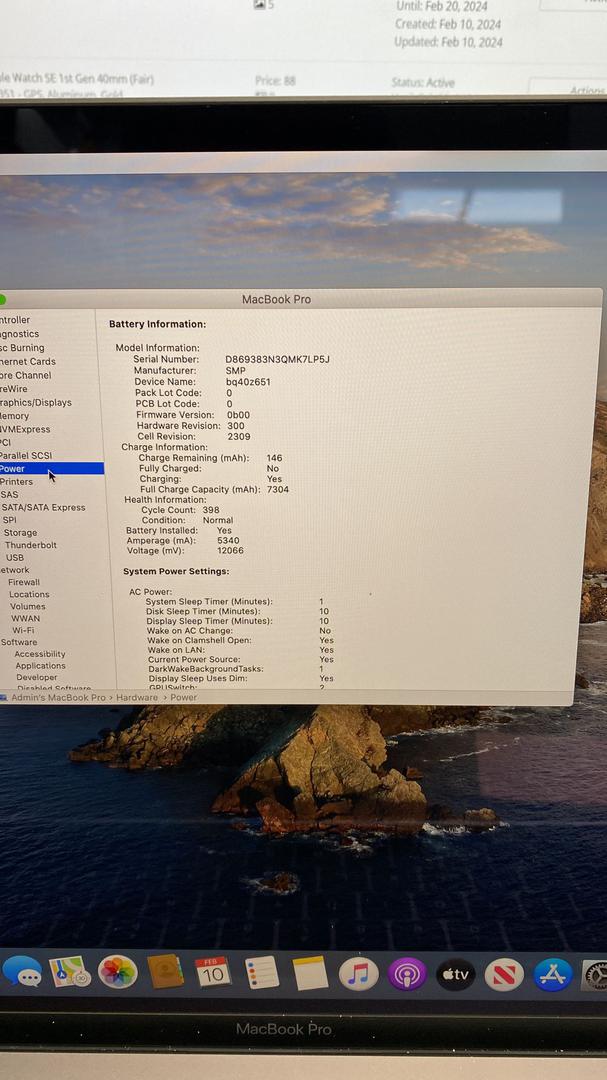
Task: Select SPI in the sidebar
Action: coord(9,520)
